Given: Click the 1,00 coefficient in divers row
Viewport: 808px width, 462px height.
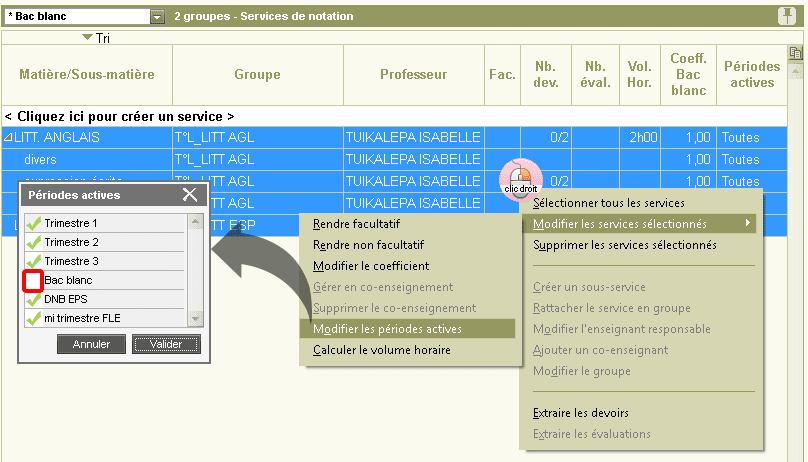Looking at the screenshot, I should pyautogui.click(x=688, y=160).
